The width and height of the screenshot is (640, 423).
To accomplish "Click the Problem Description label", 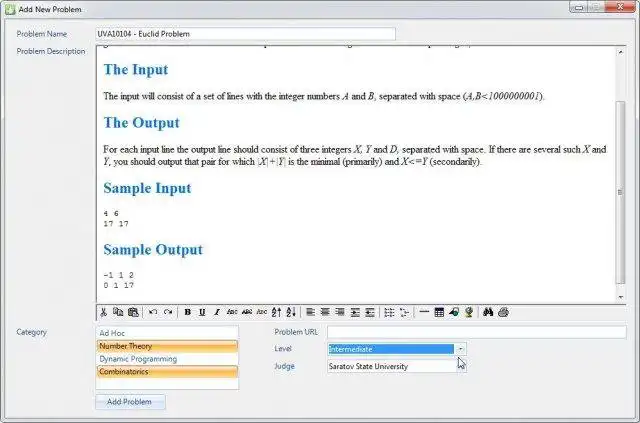I will pyautogui.click(x=51, y=51).
